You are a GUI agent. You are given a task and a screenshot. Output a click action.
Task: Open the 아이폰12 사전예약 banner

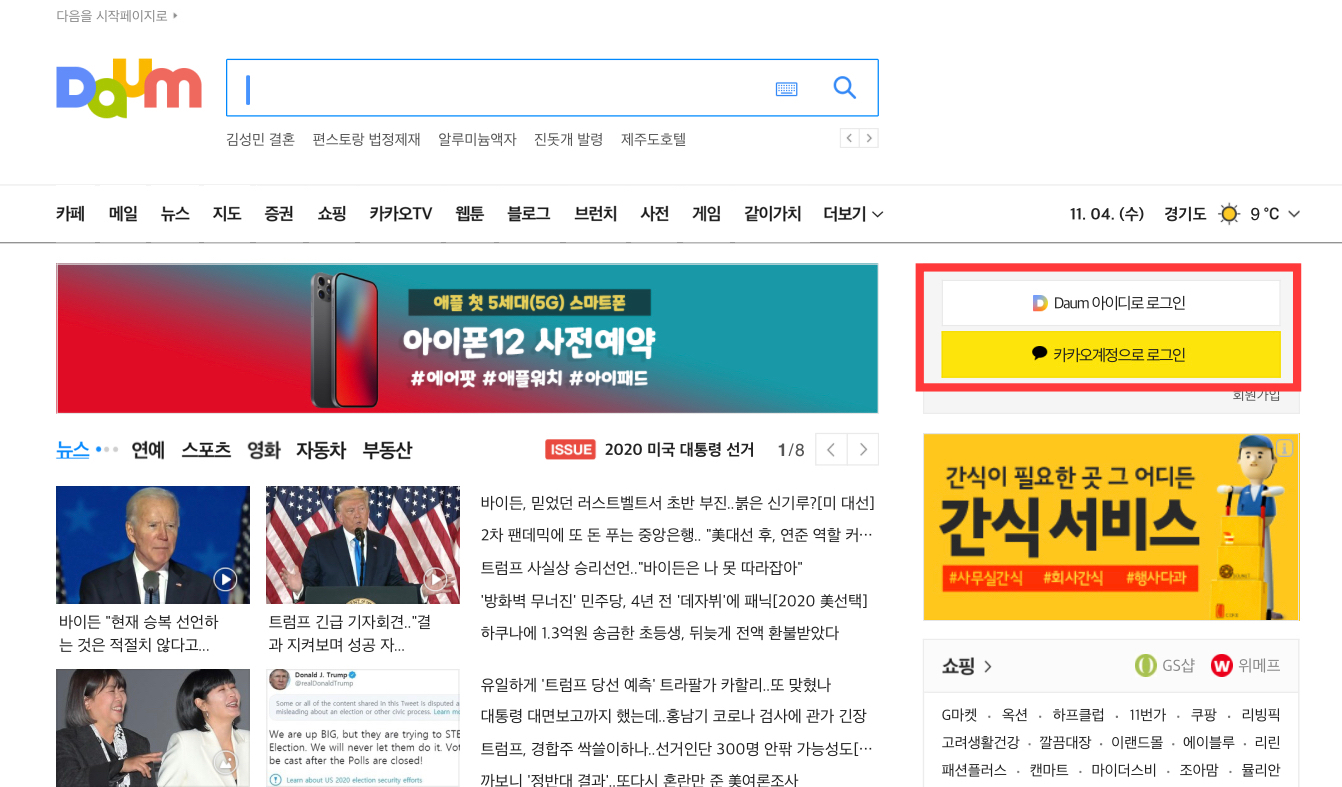tap(467, 338)
